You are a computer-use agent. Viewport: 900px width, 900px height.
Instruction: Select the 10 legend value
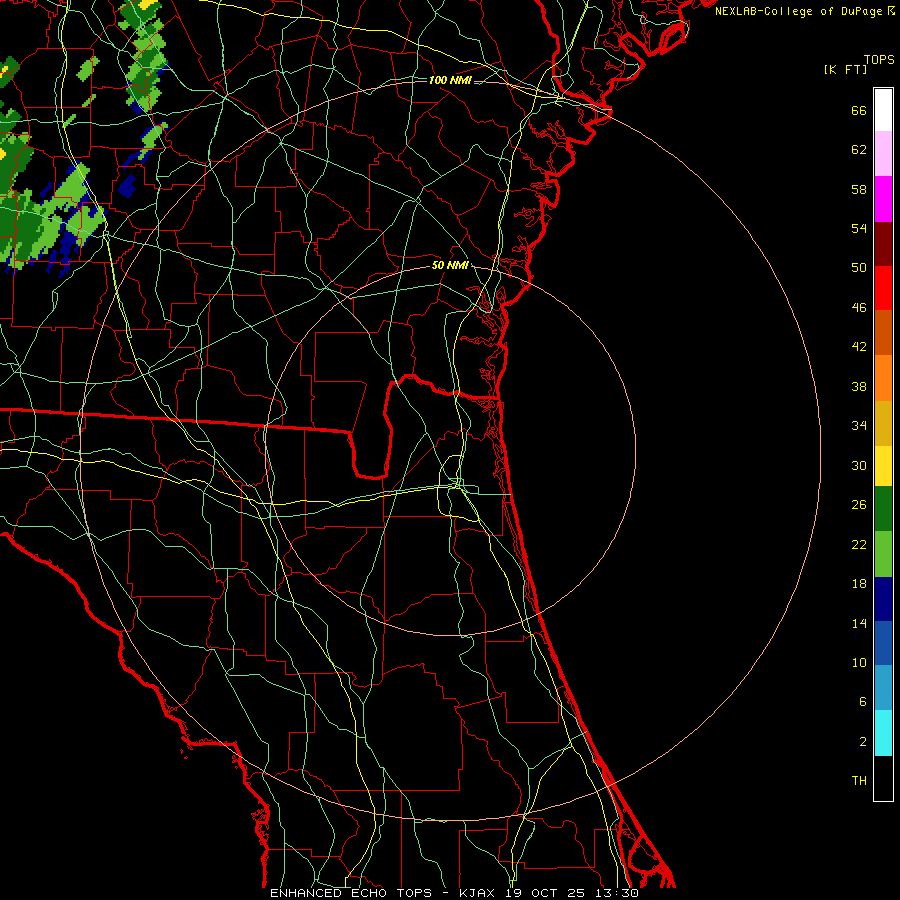[859, 663]
